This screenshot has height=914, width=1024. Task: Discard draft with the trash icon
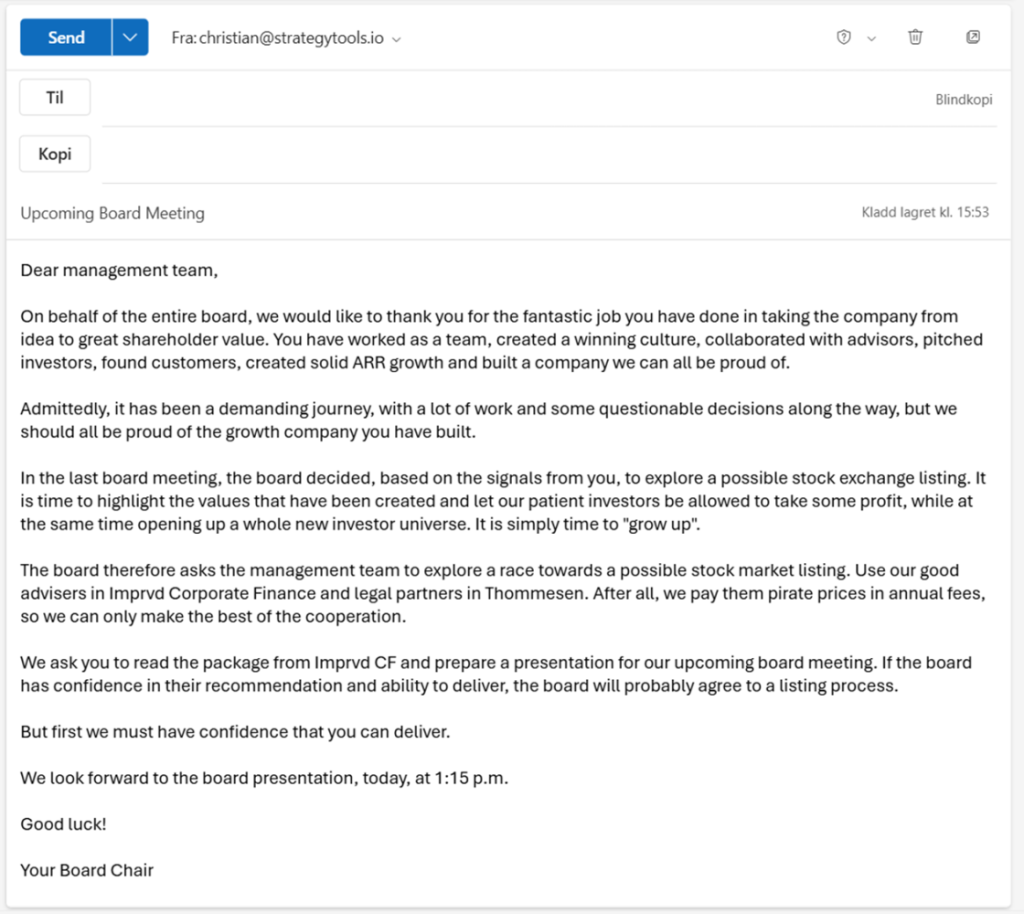click(x=915, y=38)
